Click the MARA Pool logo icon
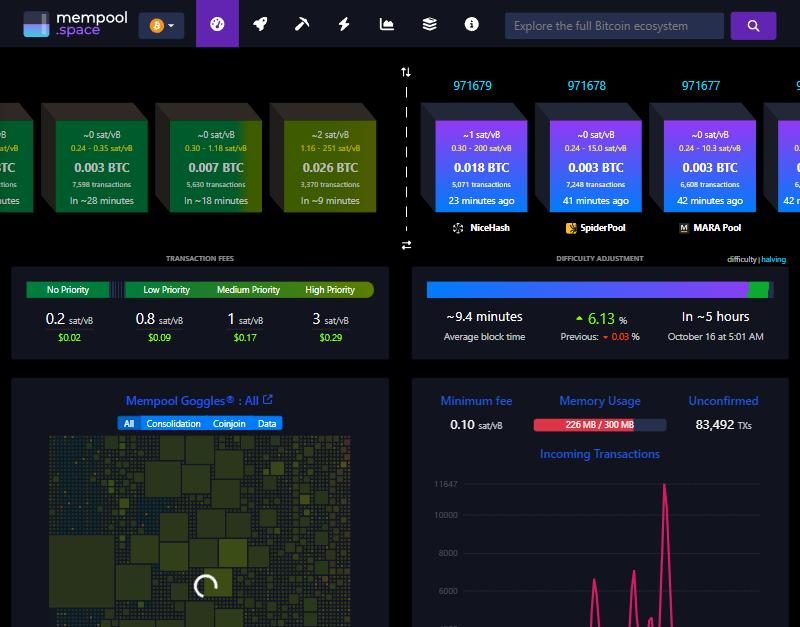 684,228
